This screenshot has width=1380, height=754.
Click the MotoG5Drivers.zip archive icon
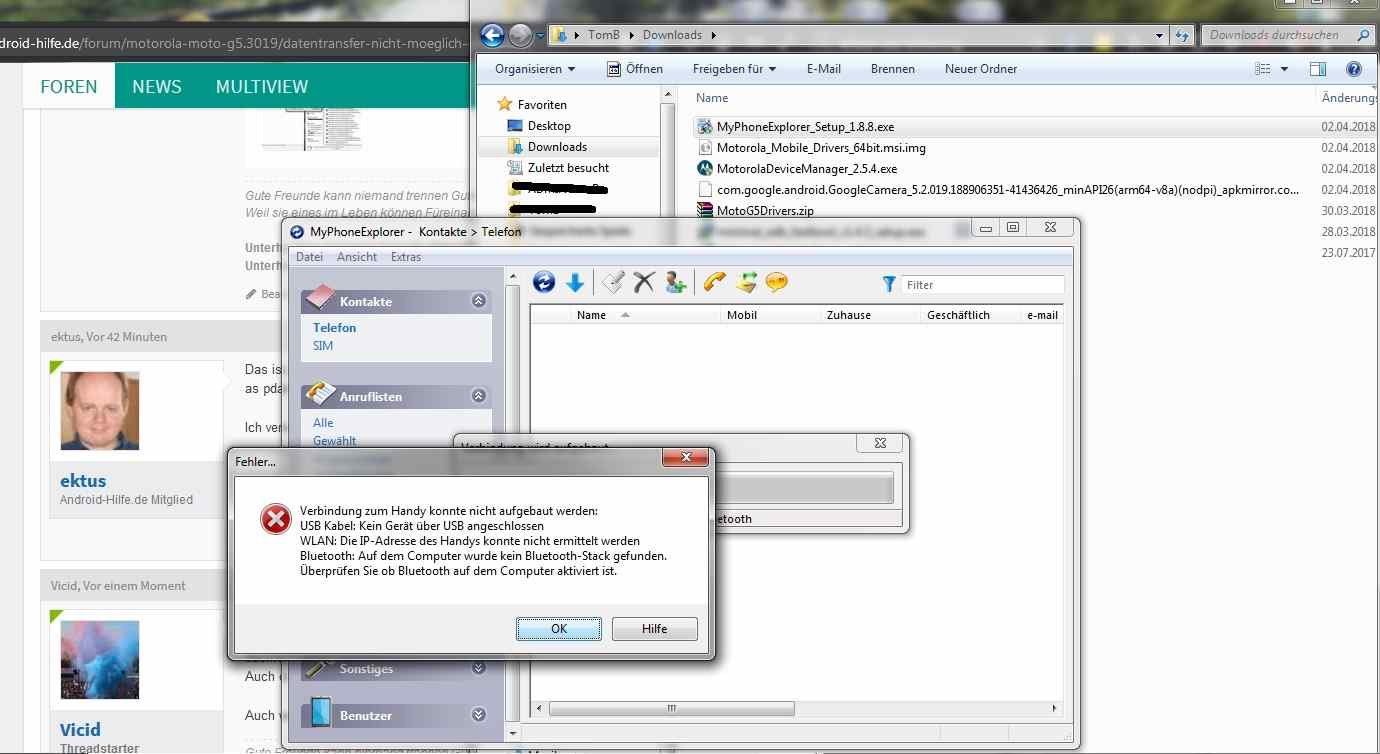[x=705, y=210]
